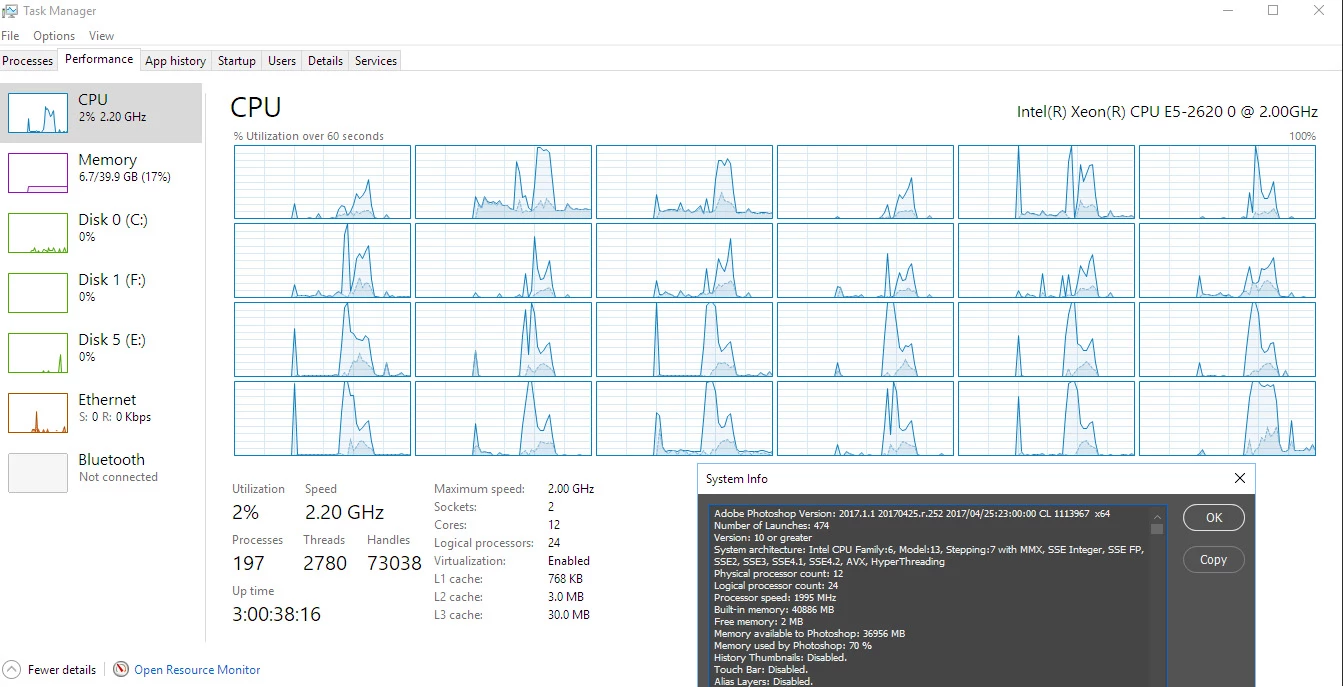Screen dimensions: 1343x687
Task: Switch to the App history tab
Action: coord(175,61)
